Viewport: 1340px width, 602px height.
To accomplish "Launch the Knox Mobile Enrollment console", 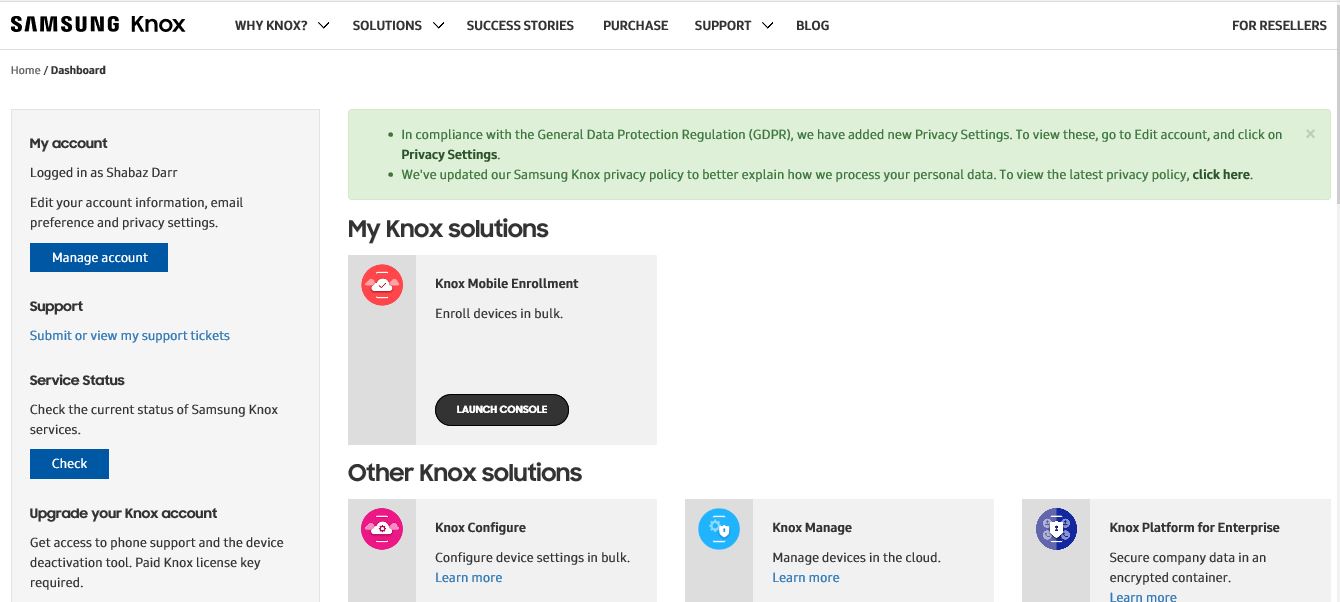I will 502,410.
